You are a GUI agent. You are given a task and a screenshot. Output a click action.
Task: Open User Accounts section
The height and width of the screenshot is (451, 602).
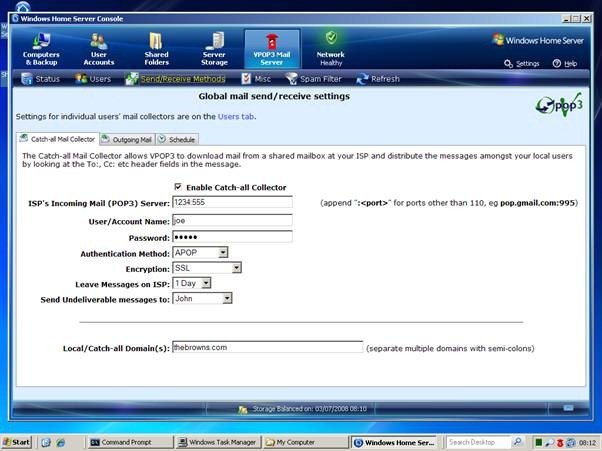[x=99, y=49]
